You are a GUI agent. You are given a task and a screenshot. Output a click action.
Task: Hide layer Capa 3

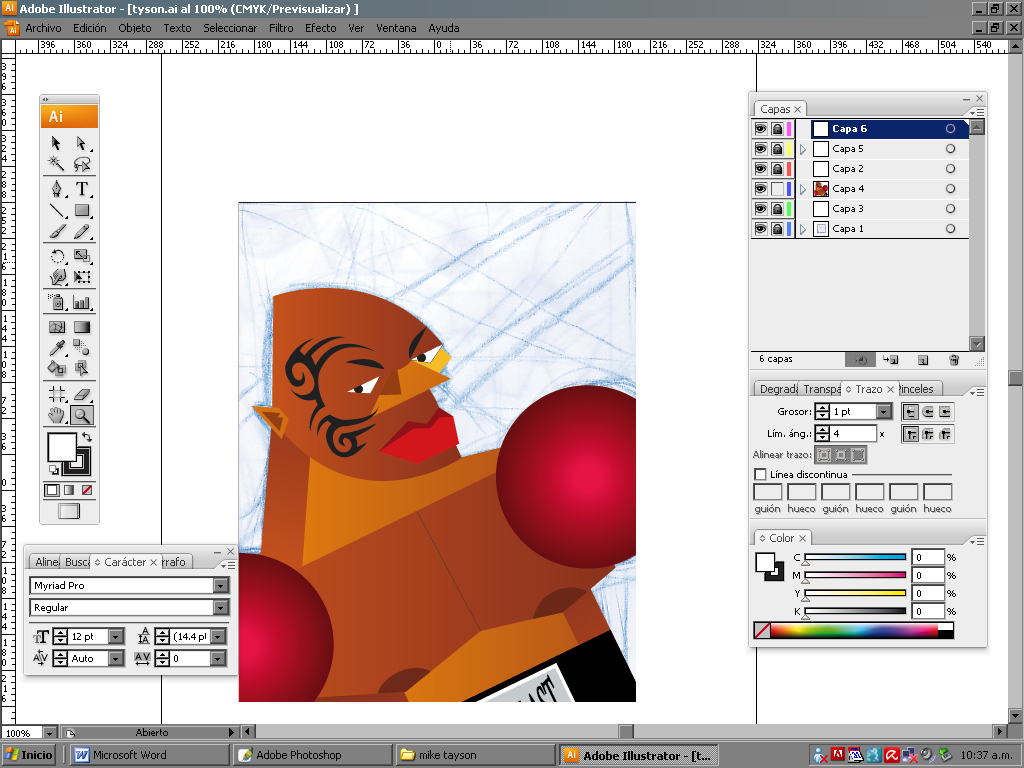[x=760, y=209]
